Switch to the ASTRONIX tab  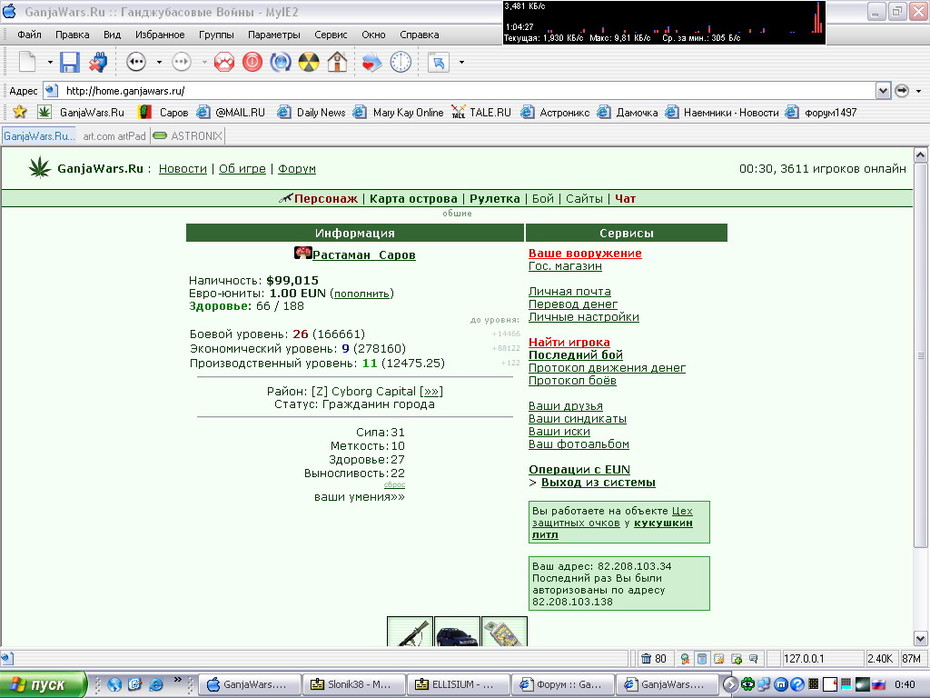point(187,136)
